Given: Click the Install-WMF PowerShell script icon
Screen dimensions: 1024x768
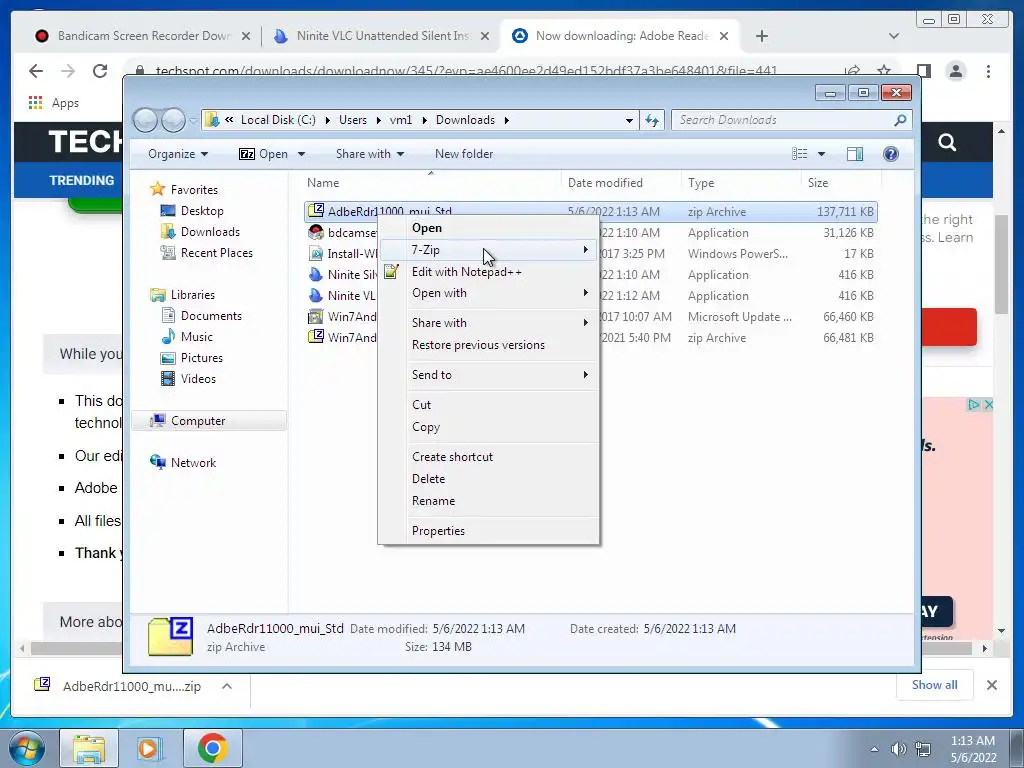Looking at the screenshot, I should point(316,253).
